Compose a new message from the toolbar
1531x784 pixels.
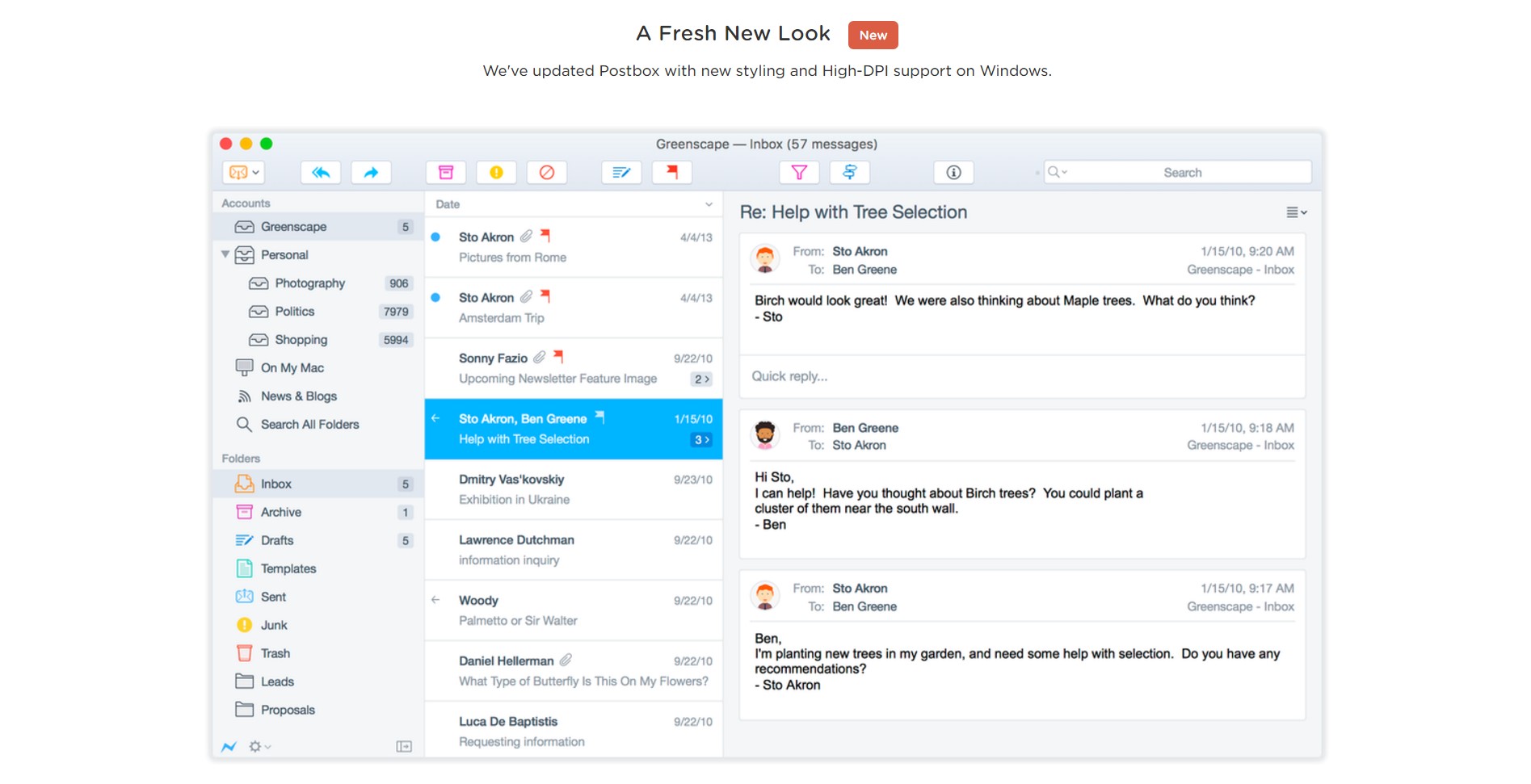click(621, 172)
